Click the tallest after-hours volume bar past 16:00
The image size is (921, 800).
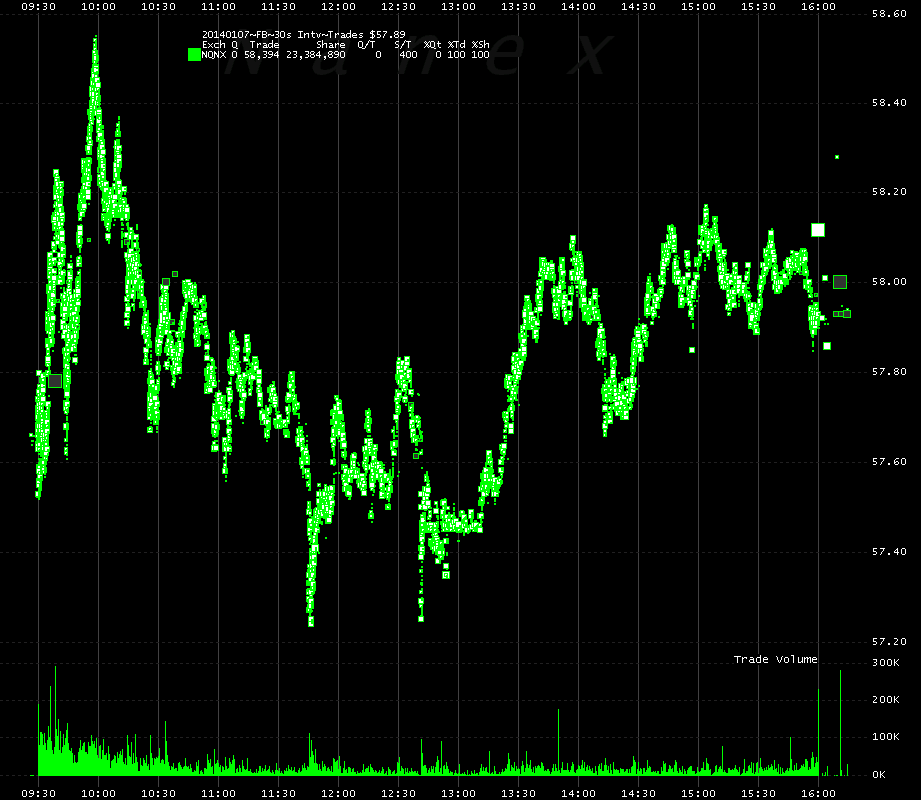[841, 722]
